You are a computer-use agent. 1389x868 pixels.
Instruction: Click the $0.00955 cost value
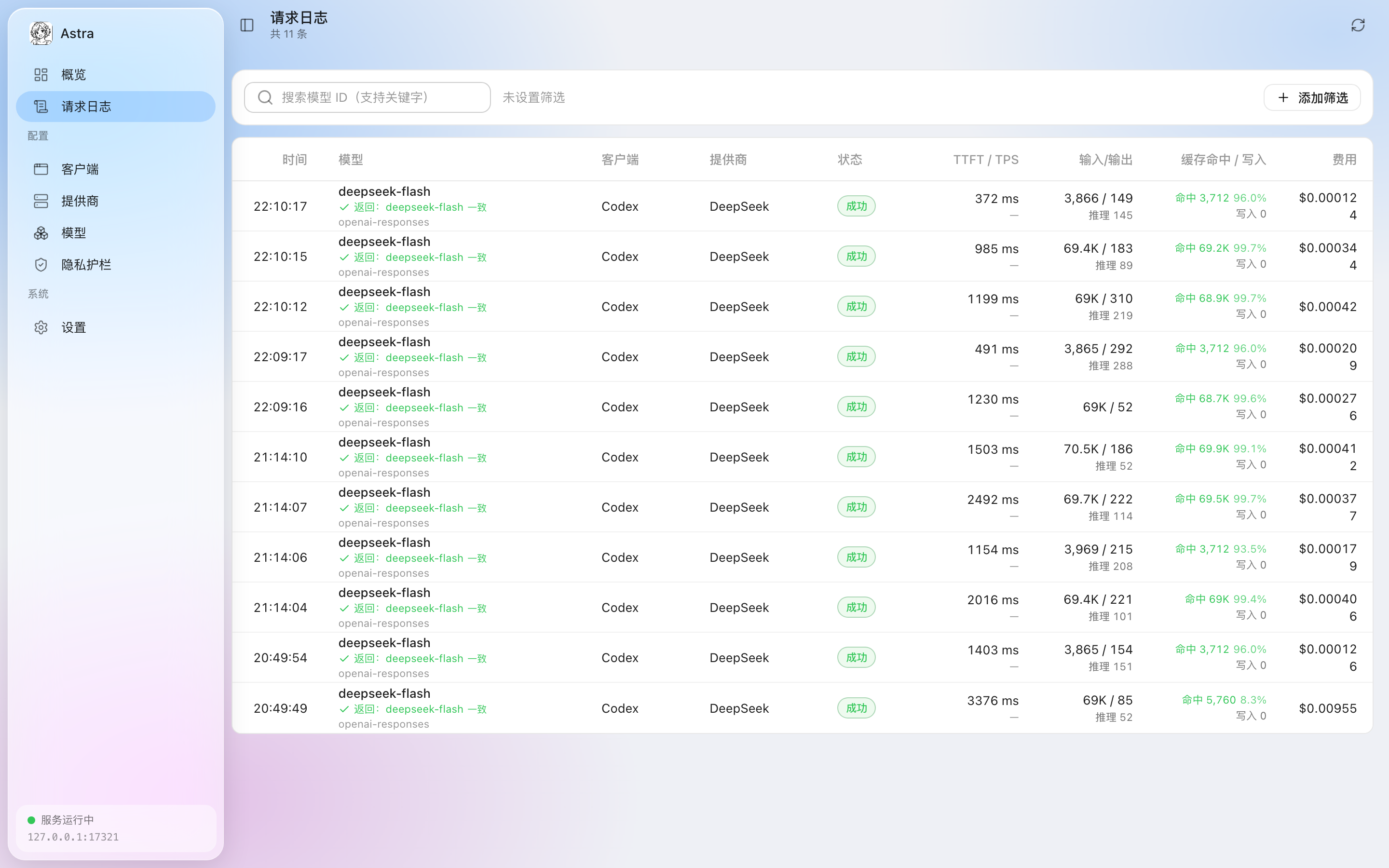click(1328, 708)
